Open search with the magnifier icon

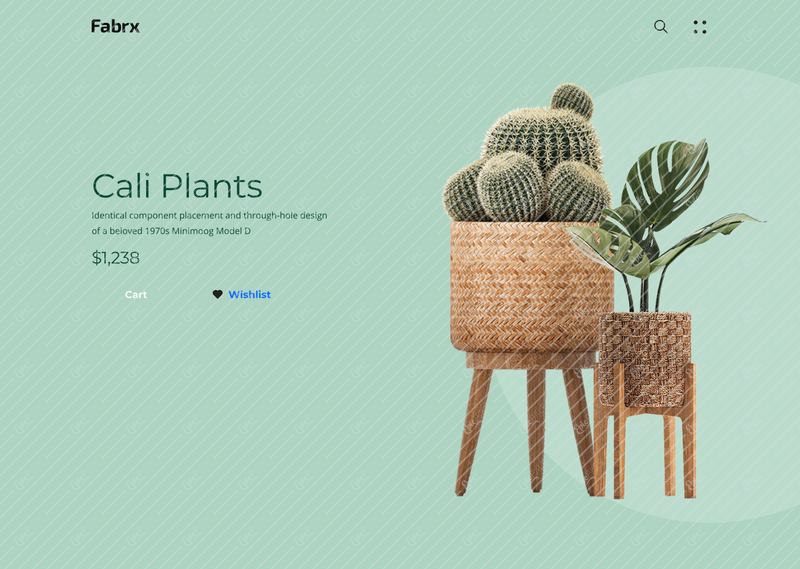pyautogui.click(x=661, y=27)
